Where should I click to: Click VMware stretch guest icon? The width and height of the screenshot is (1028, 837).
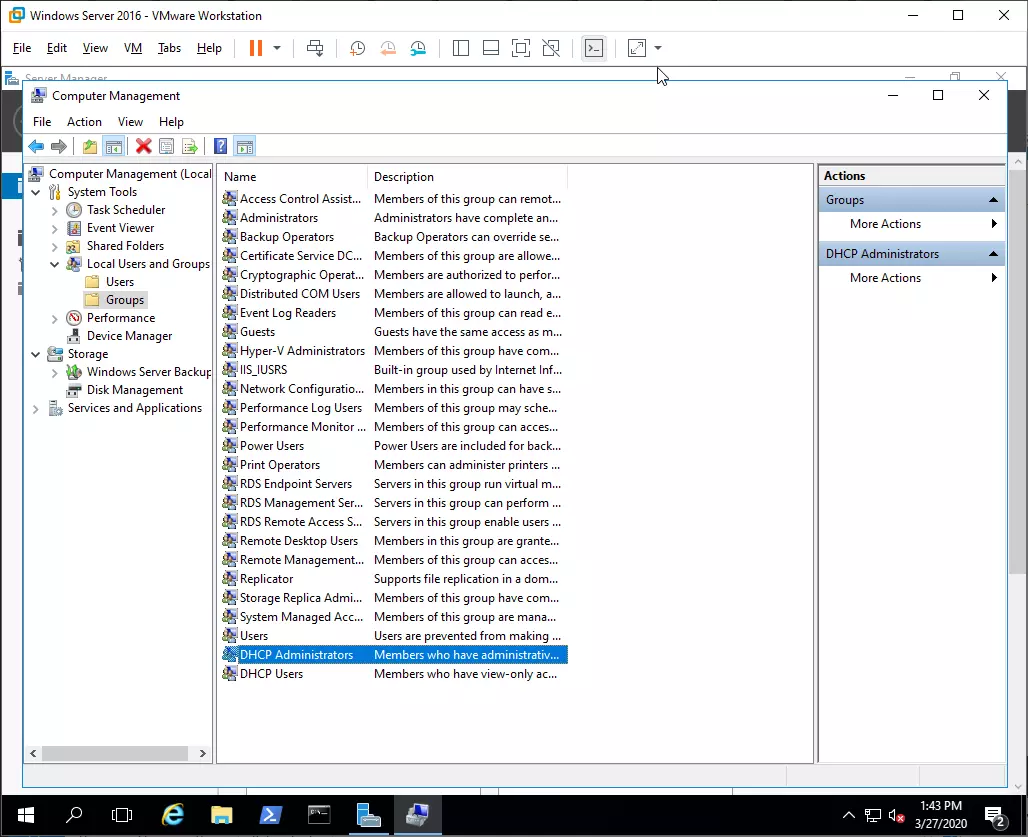(x=637, y=48)
